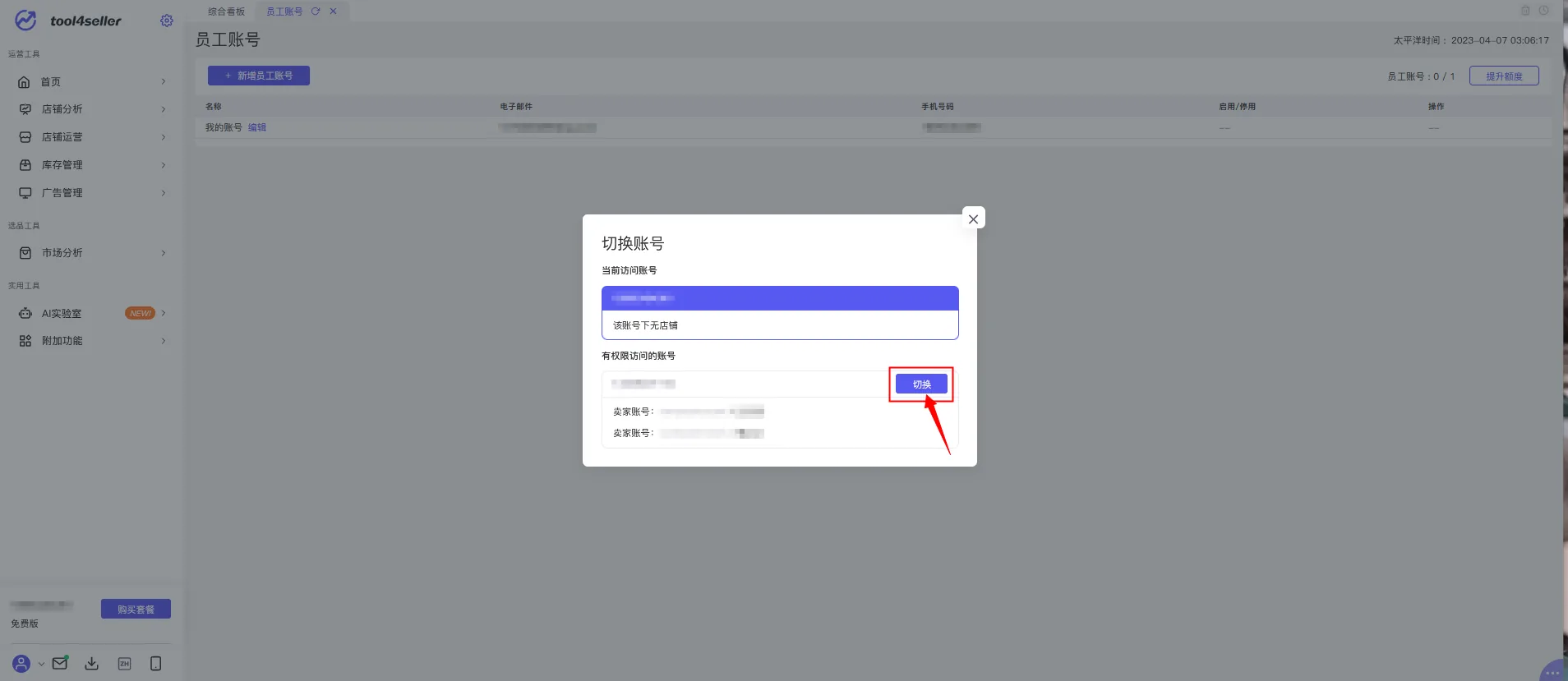The image size is (1568, 681).
Task: Click the 切换 switch account button
Action: 921,384
